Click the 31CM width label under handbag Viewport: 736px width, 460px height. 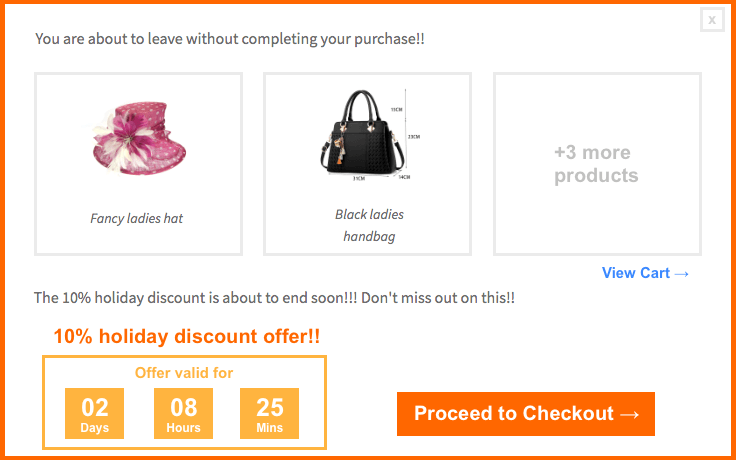(x=360, y=179)
